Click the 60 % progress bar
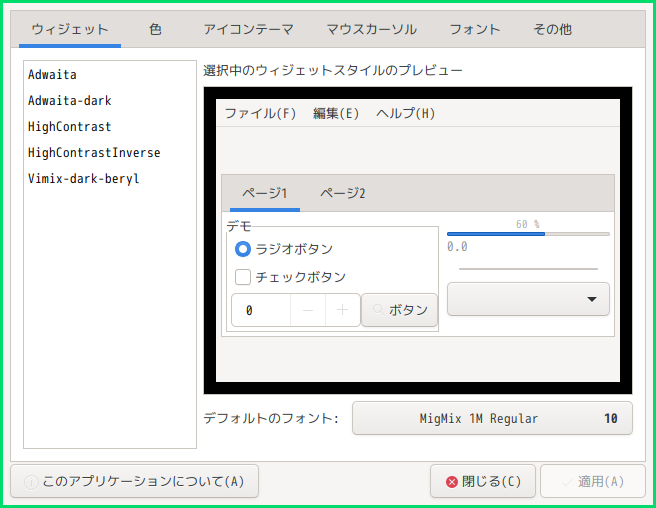This screenshot has height=508, width=656. (528, 234)
